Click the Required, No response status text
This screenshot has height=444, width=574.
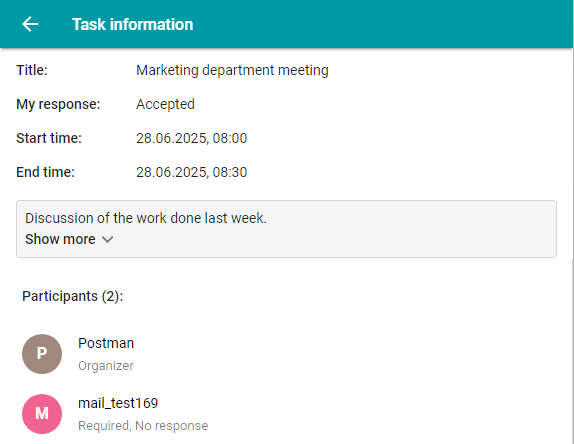143,426
